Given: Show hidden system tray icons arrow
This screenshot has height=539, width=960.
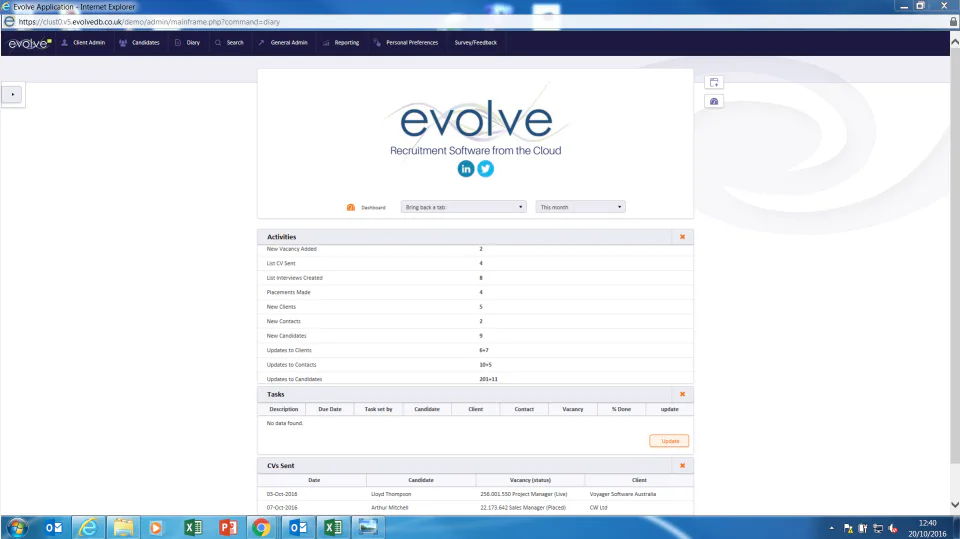Looking at the screenshot, I should [831, 528].
